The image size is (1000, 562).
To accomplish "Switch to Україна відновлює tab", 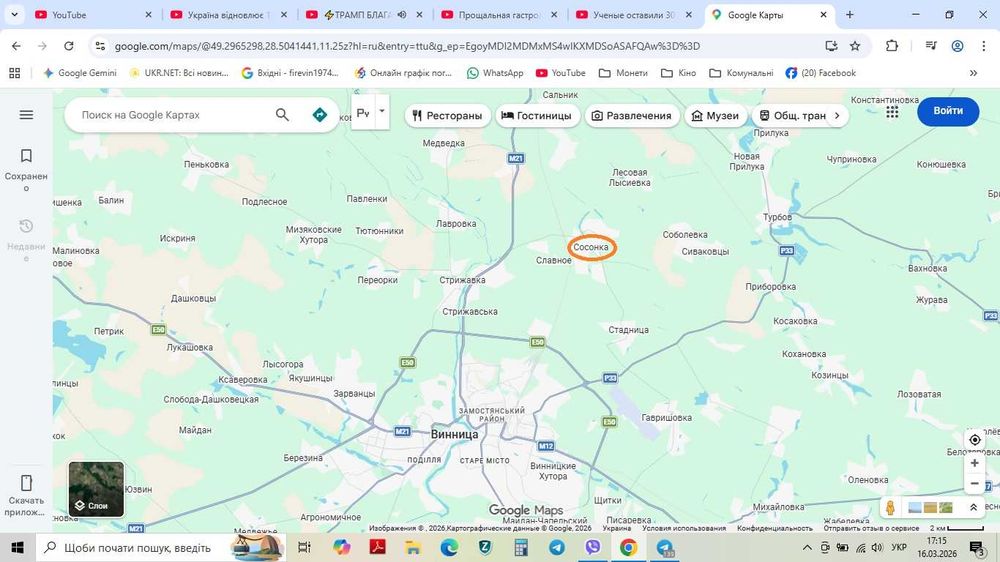I will point(230,15).
